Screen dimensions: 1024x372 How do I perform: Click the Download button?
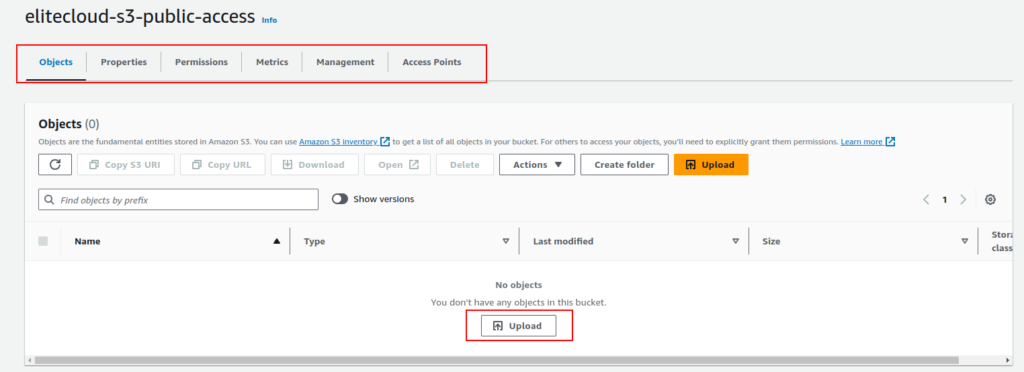(314, 164)
